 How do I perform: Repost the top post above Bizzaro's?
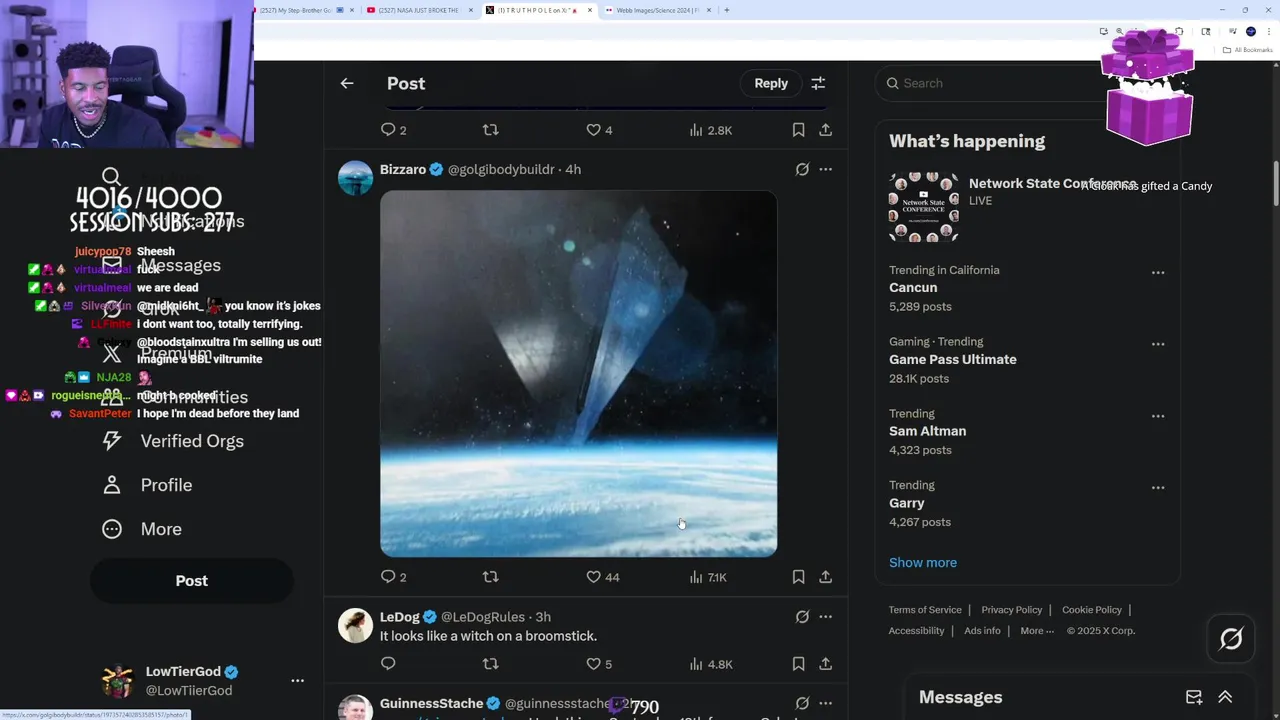point(490,130)
